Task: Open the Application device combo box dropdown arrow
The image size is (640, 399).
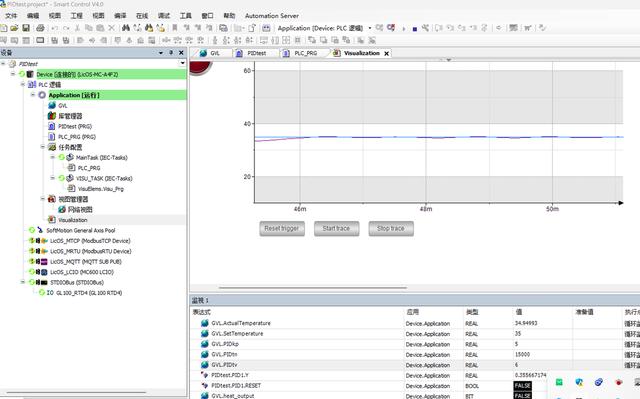Action: 370,28
